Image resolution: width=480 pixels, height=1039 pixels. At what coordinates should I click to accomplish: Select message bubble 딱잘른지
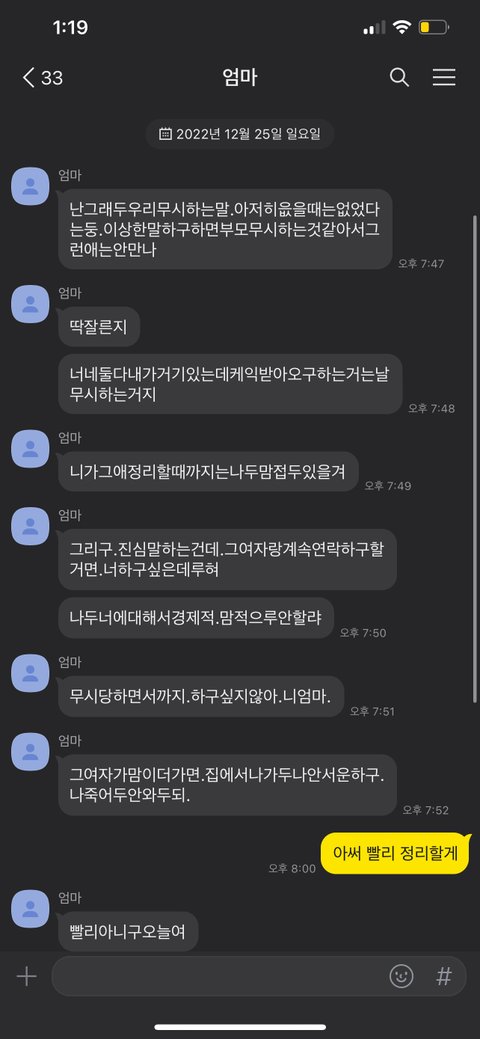(99, 326)
